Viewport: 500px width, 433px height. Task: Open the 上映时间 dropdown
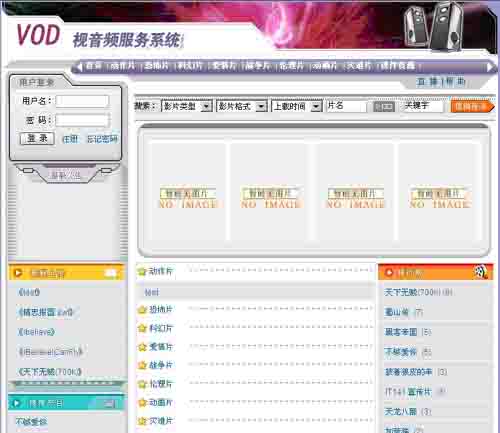(x=297, y=106)
